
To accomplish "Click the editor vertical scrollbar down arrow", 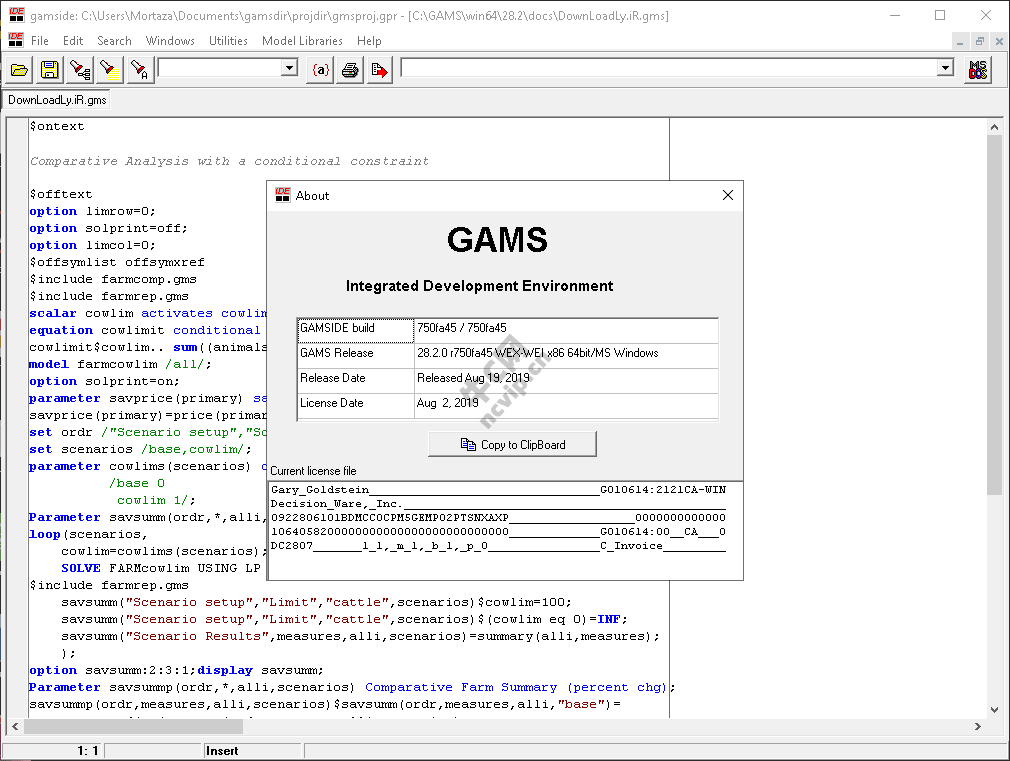I will pyautogui.click(x=995, y=710).
